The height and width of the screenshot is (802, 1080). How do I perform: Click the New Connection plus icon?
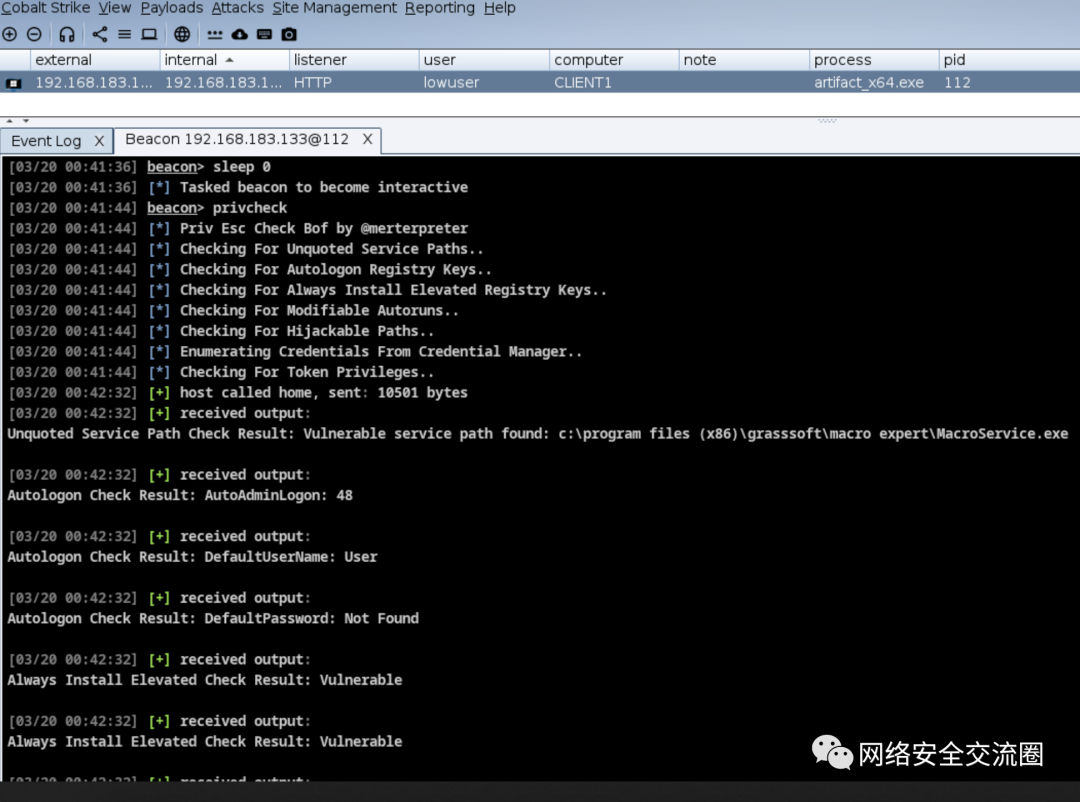pos(10,34)
